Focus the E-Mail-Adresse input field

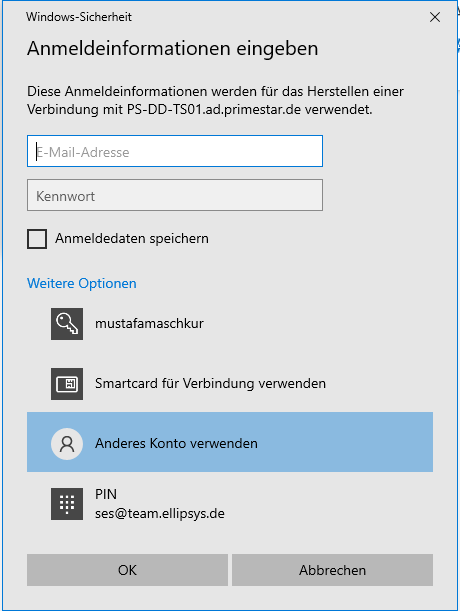[x=175, y=151]
